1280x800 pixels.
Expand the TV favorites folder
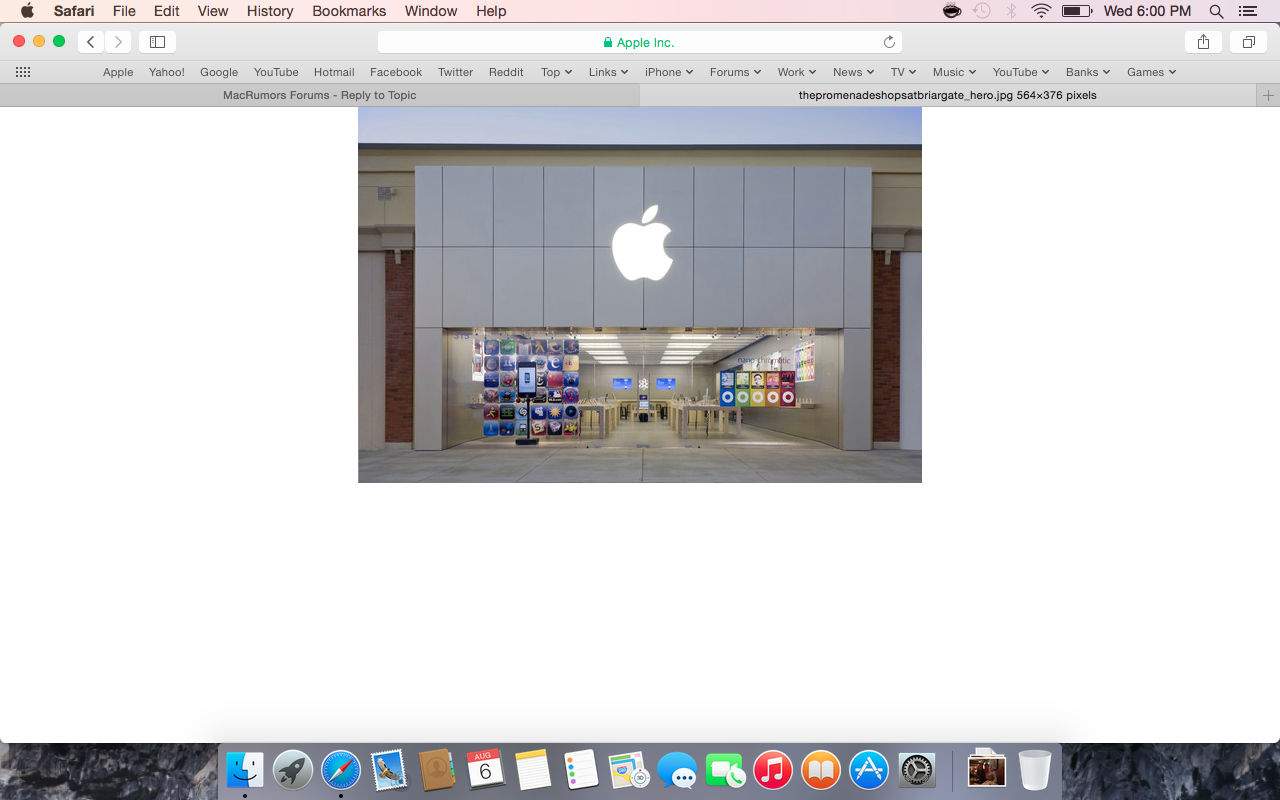click(x=903, y=72)
